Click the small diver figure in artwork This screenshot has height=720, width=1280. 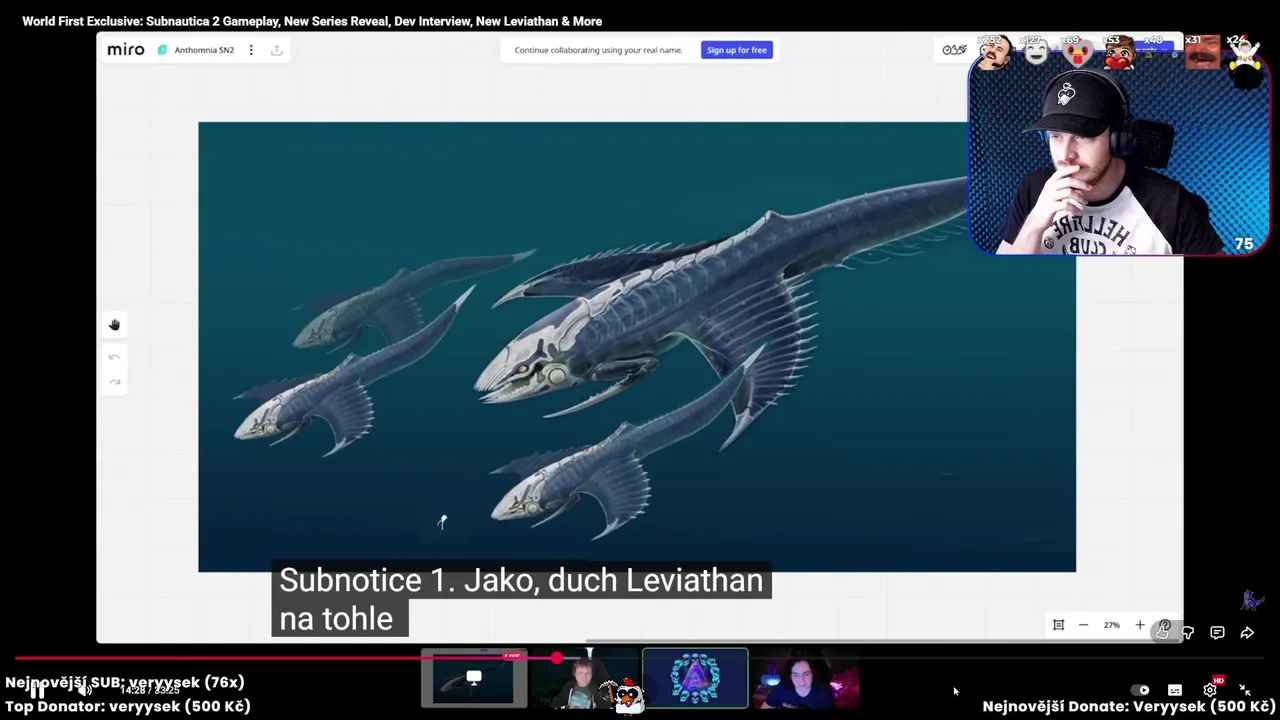(x=442, y=522)
